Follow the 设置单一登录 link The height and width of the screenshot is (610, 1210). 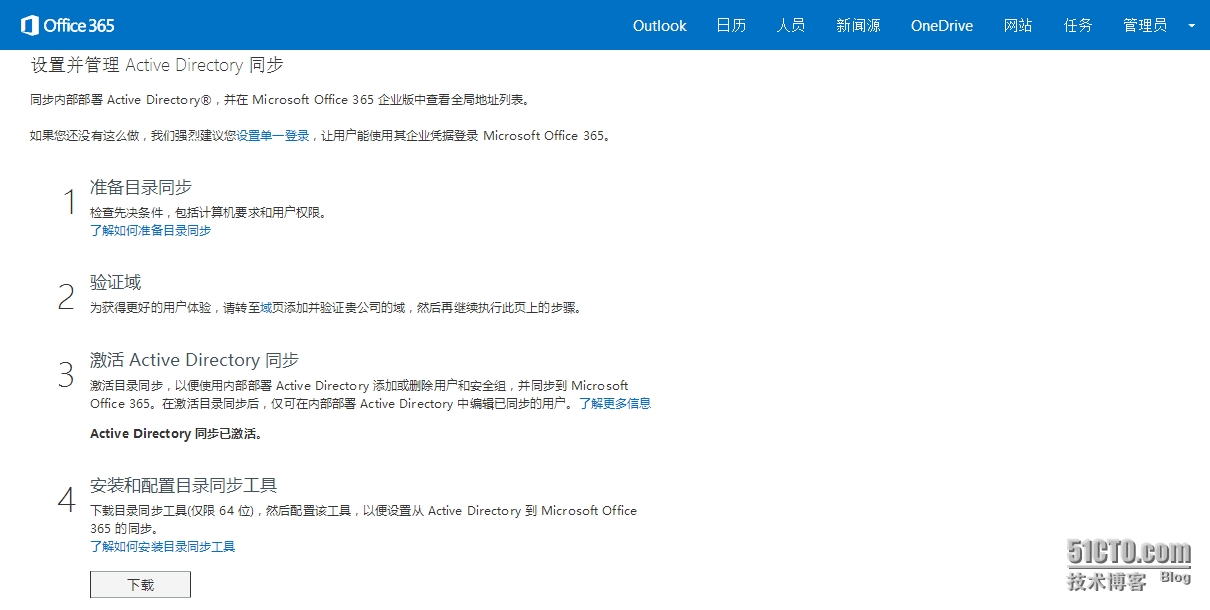(x=273, y=136)
